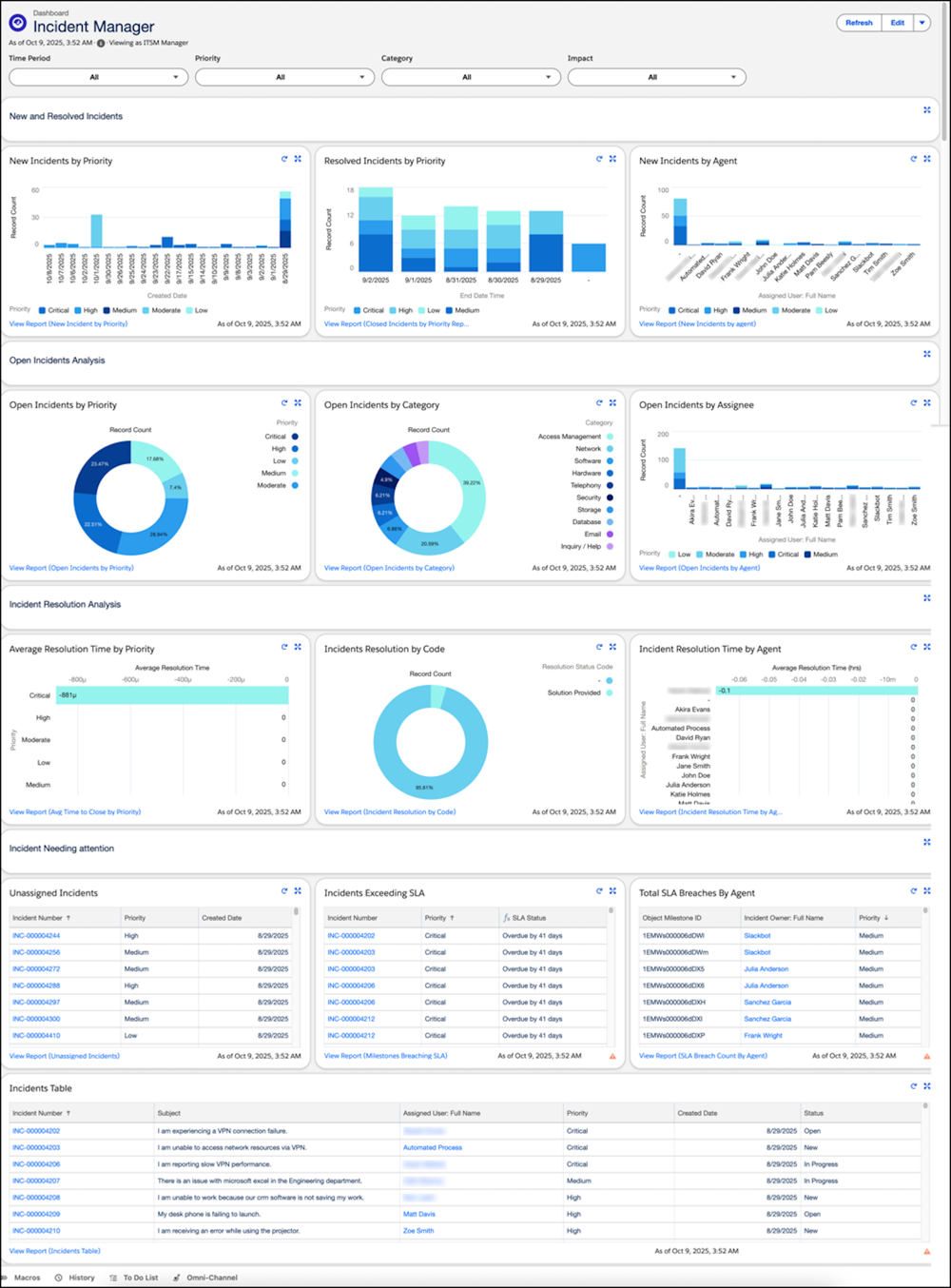Open Omni-Channel in the utility bar

(x=205, y=1278)
